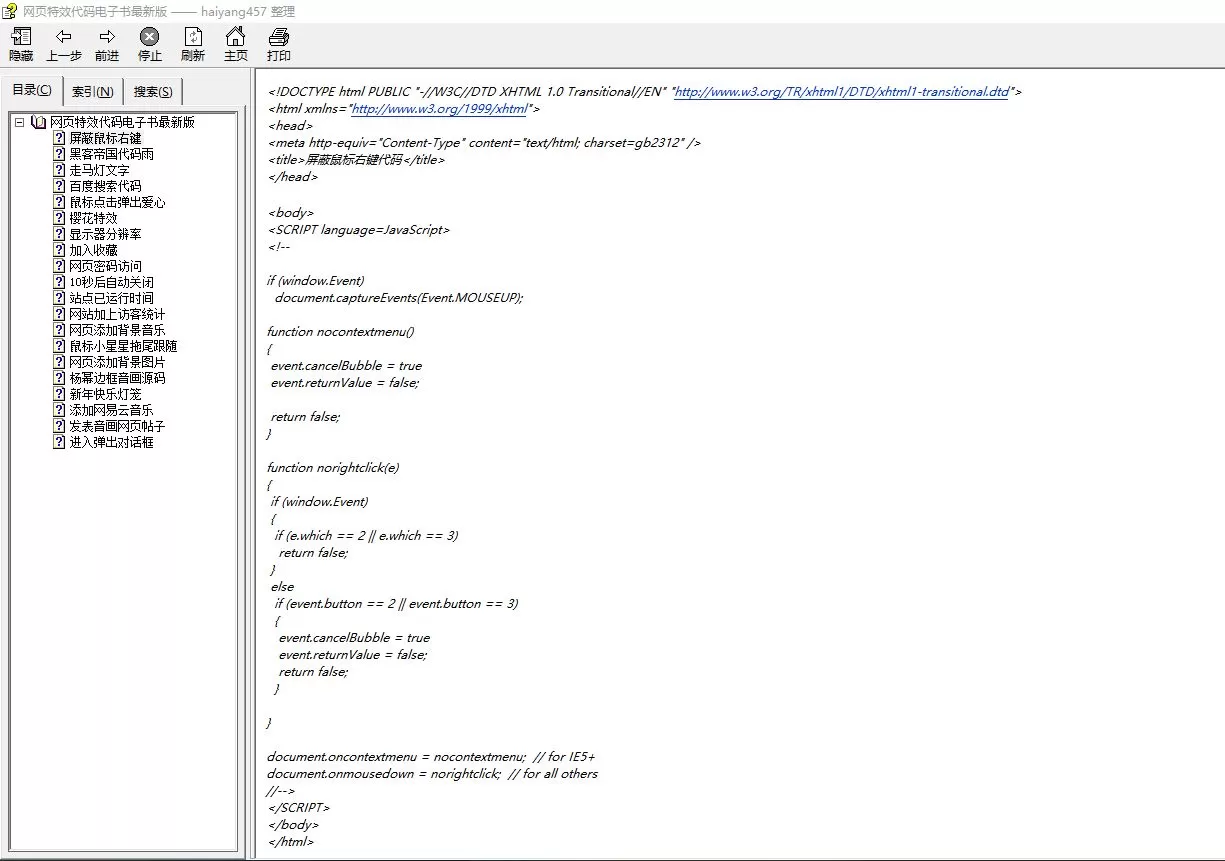Click the topic icon next to 樱花特效

tap(59, 218)
